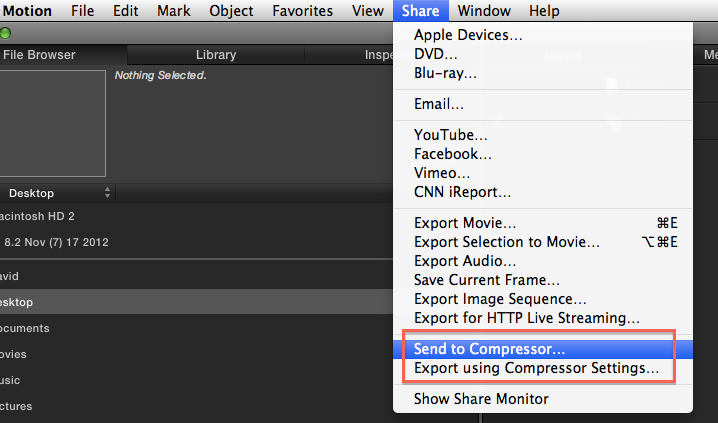Choose Send to Compressor…

click(543, 349)
